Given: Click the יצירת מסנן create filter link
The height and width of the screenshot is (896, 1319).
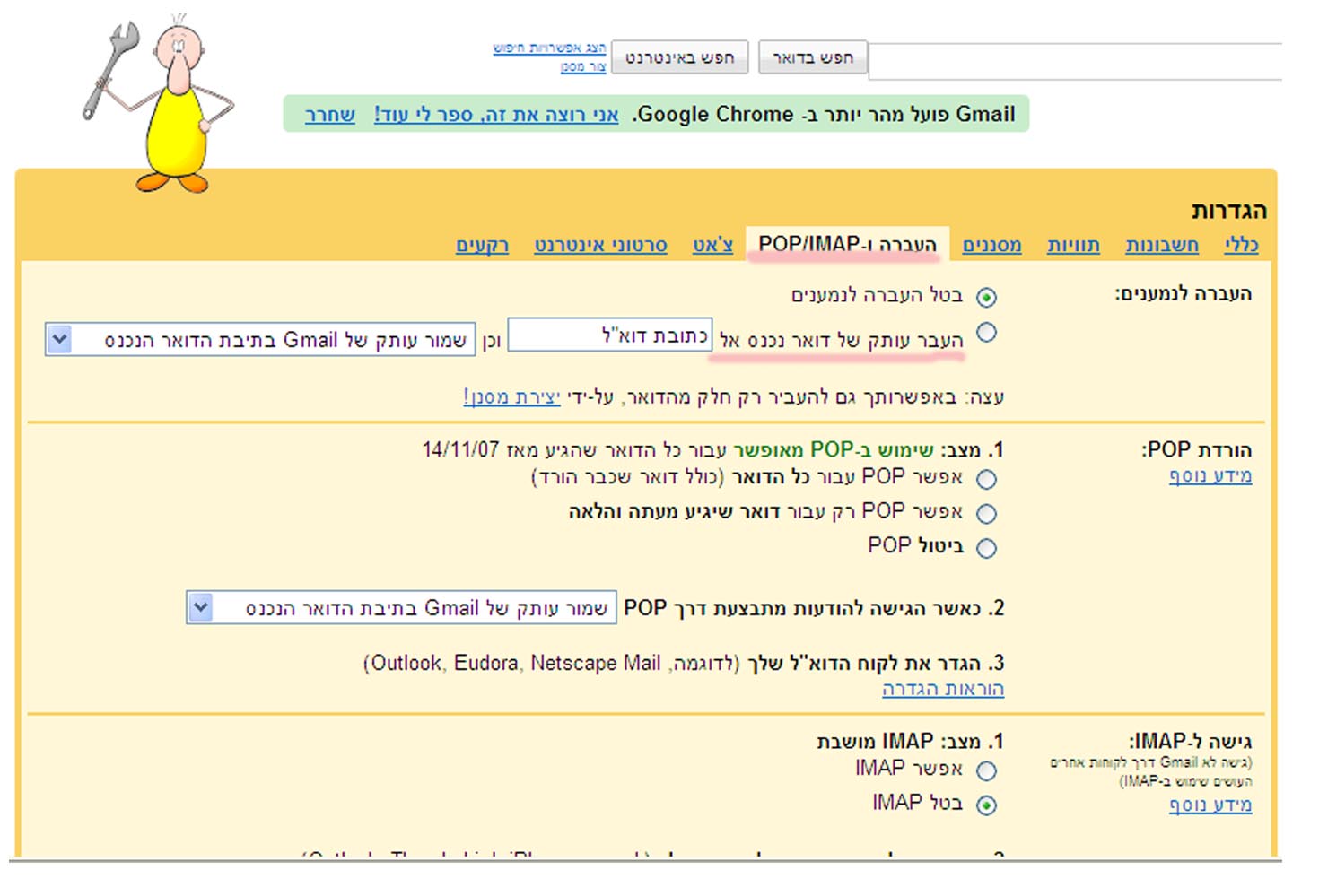Looking at the screenshot, I should (511, 396).
